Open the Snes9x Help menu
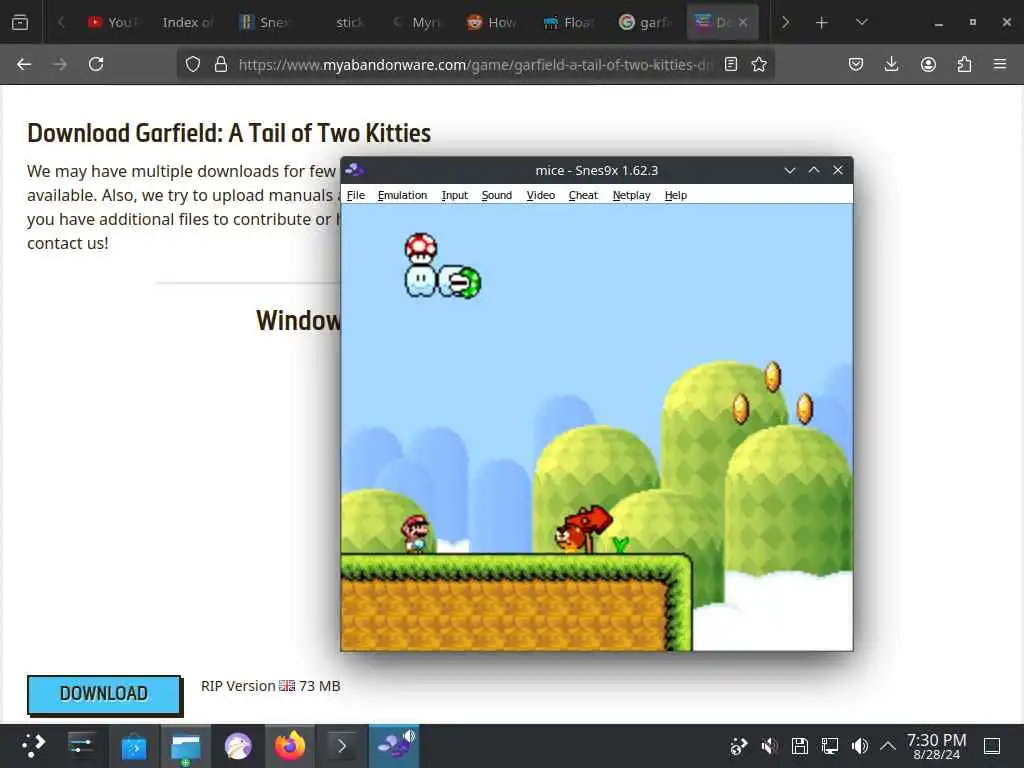 [676, 195]
